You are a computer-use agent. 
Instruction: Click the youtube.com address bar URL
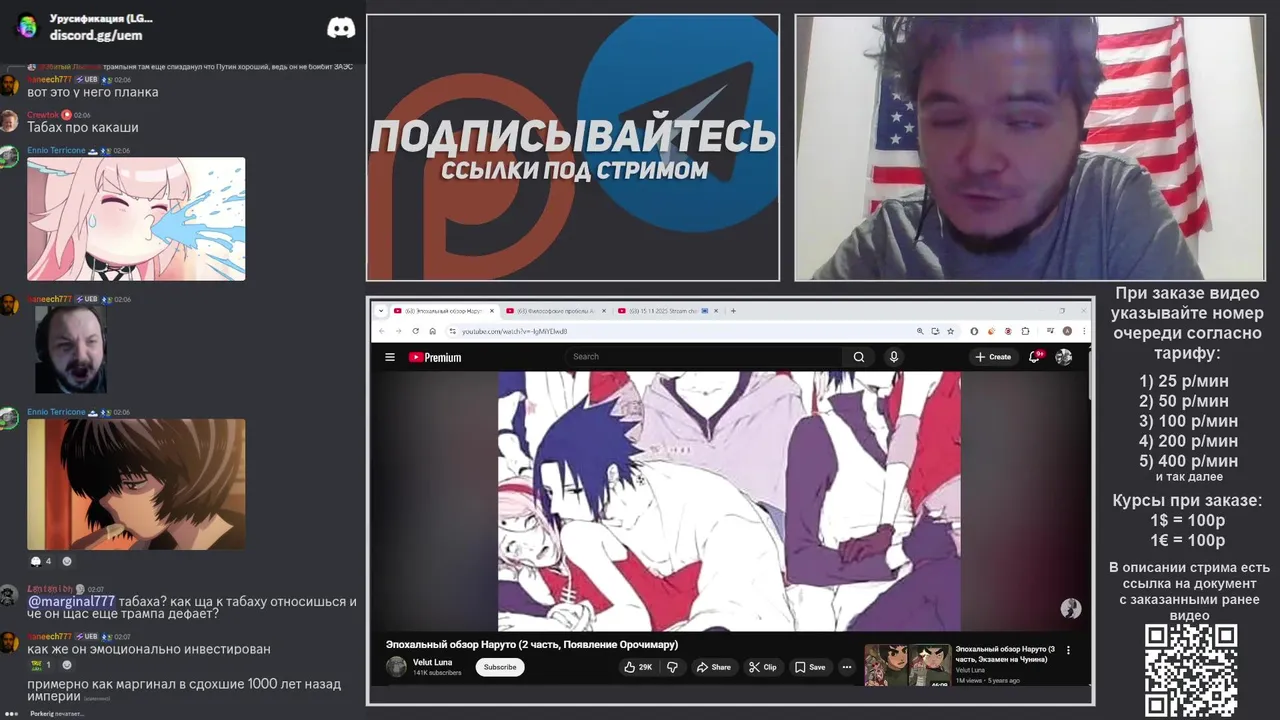click(x=514, y=331)
